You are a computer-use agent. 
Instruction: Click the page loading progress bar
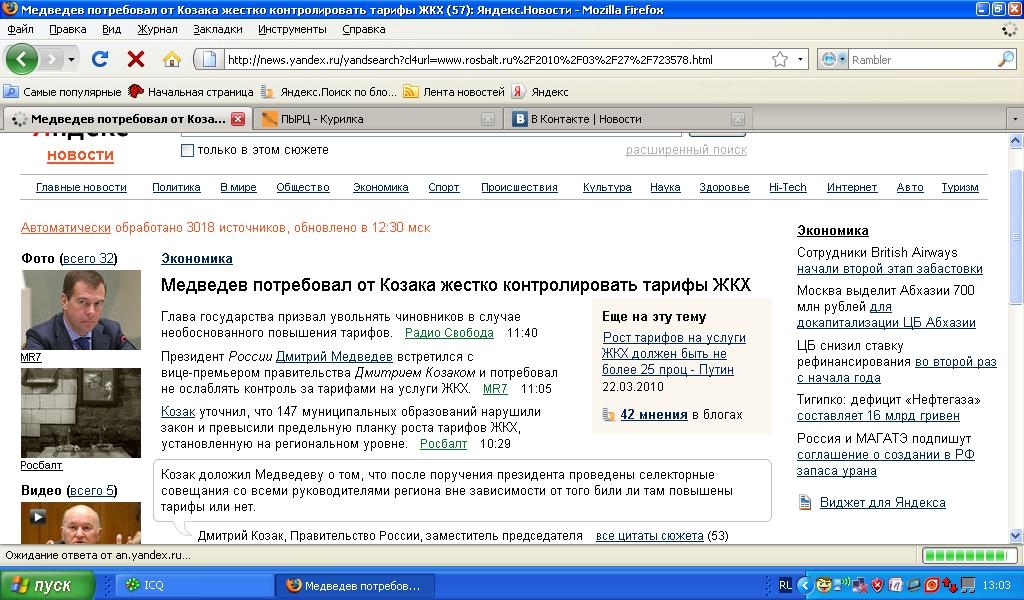[968, 556]
